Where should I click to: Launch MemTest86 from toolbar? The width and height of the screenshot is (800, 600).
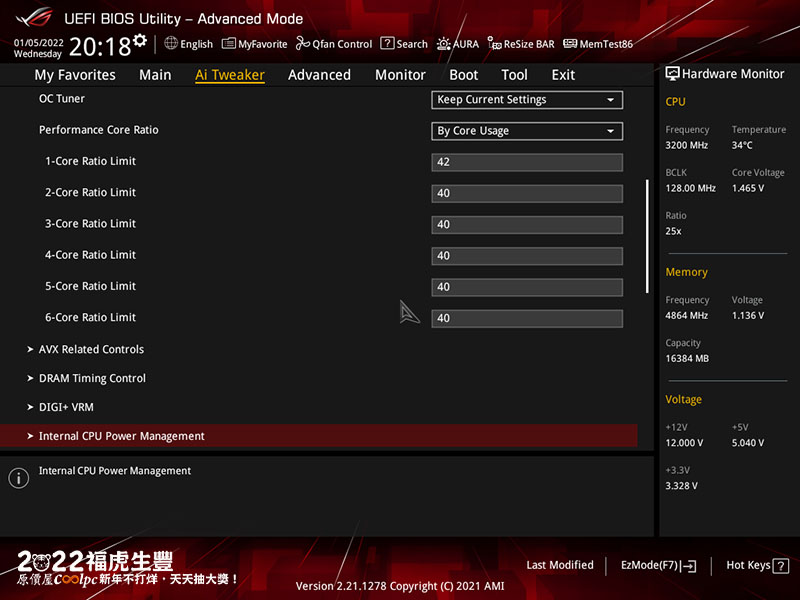click(598, 44)
